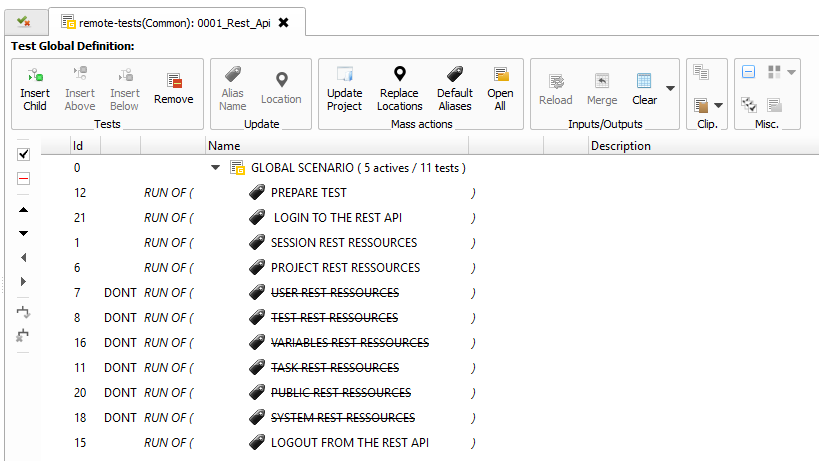
Task: Remove the selected test
Action: [173, 90]
